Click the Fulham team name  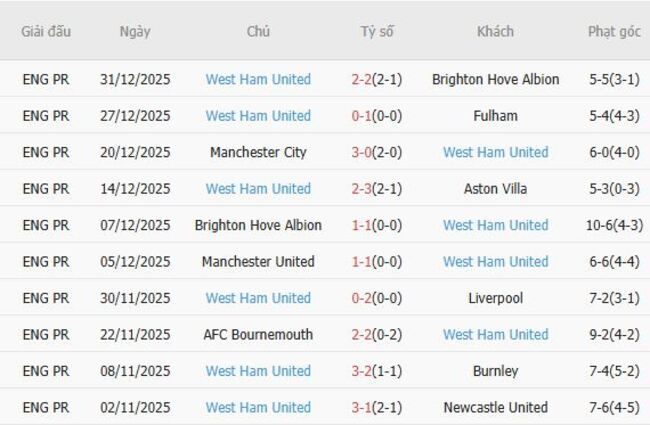(x=495, y=116)
